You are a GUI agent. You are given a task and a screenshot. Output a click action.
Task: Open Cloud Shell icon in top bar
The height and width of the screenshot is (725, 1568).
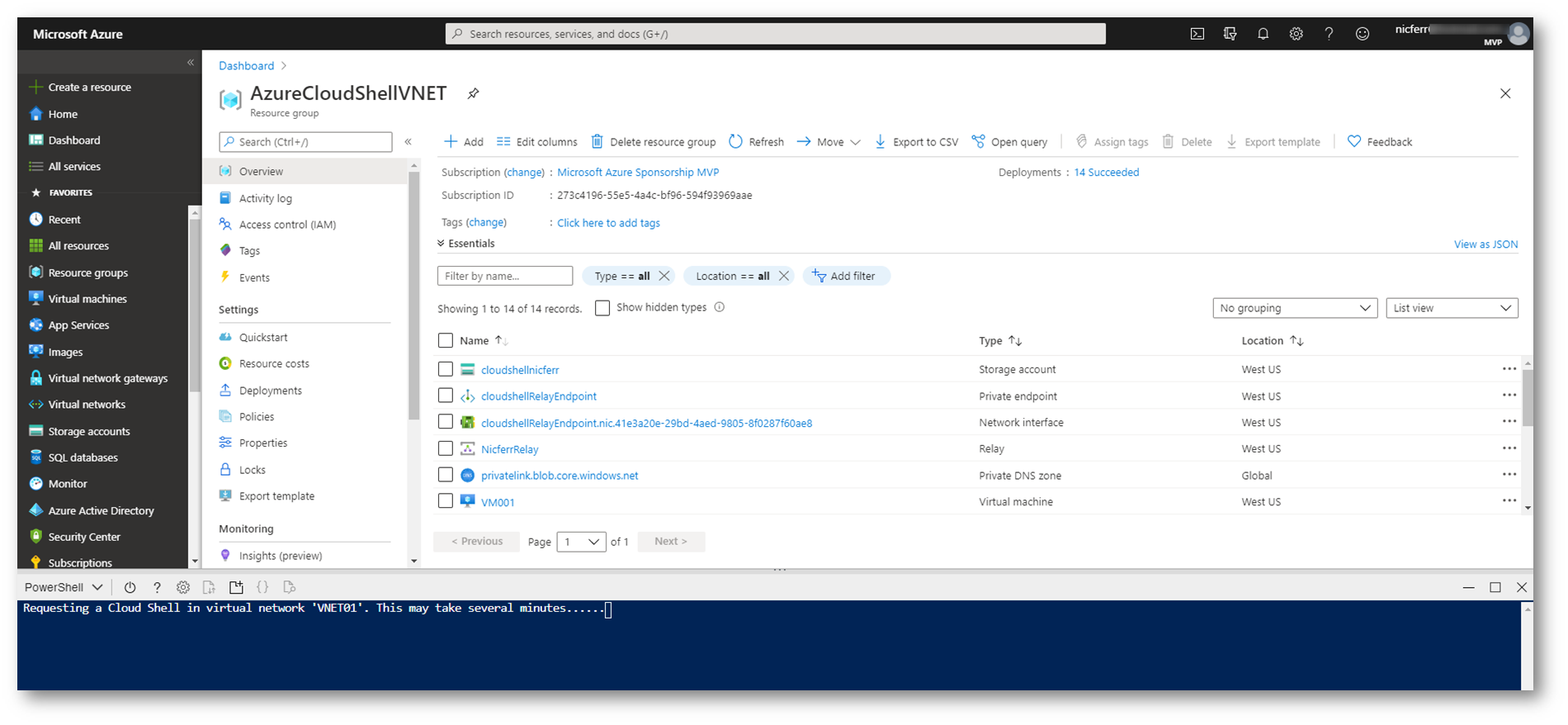pyautogui.click(x=1197, y=34)
